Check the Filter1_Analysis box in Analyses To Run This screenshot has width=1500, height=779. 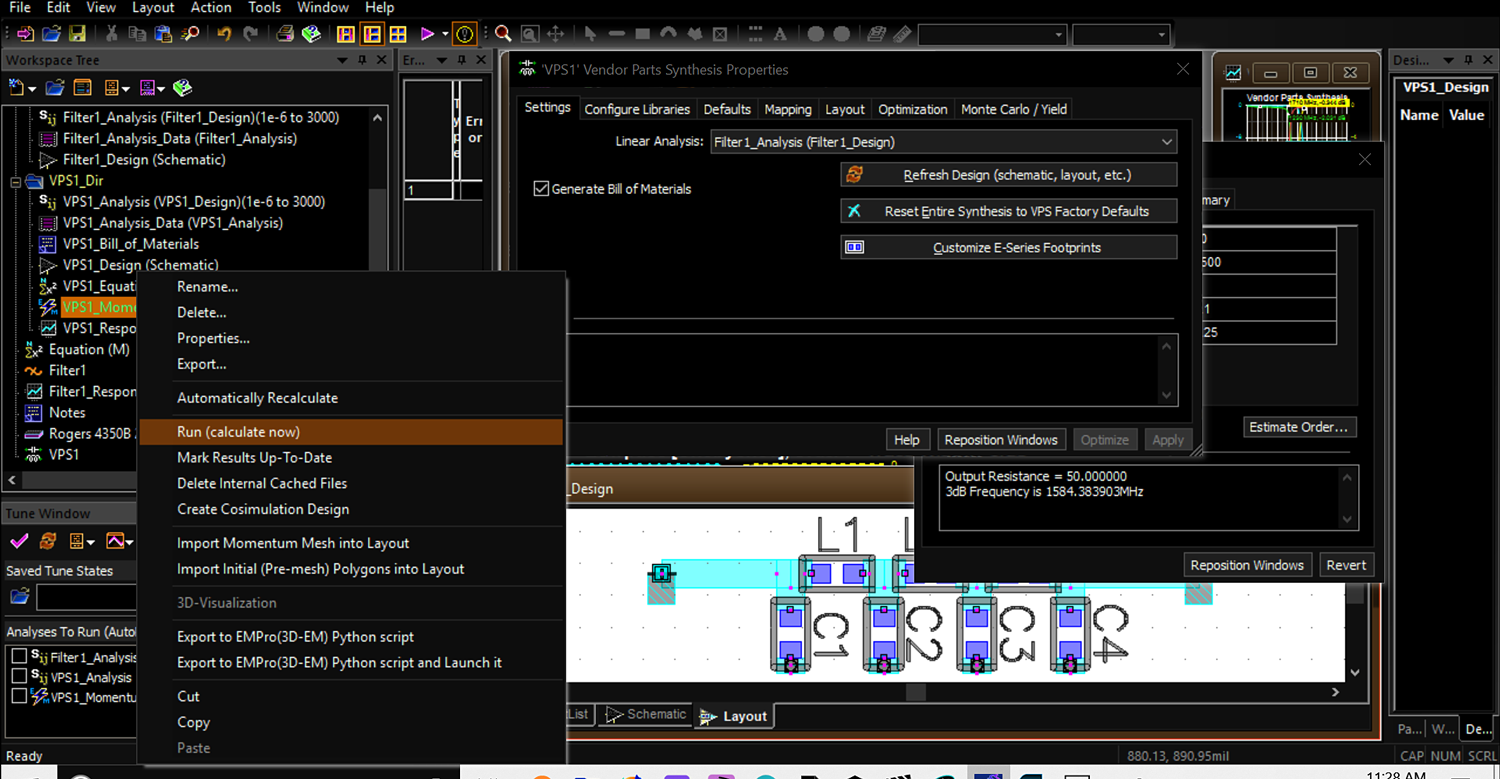click(18, 657)
